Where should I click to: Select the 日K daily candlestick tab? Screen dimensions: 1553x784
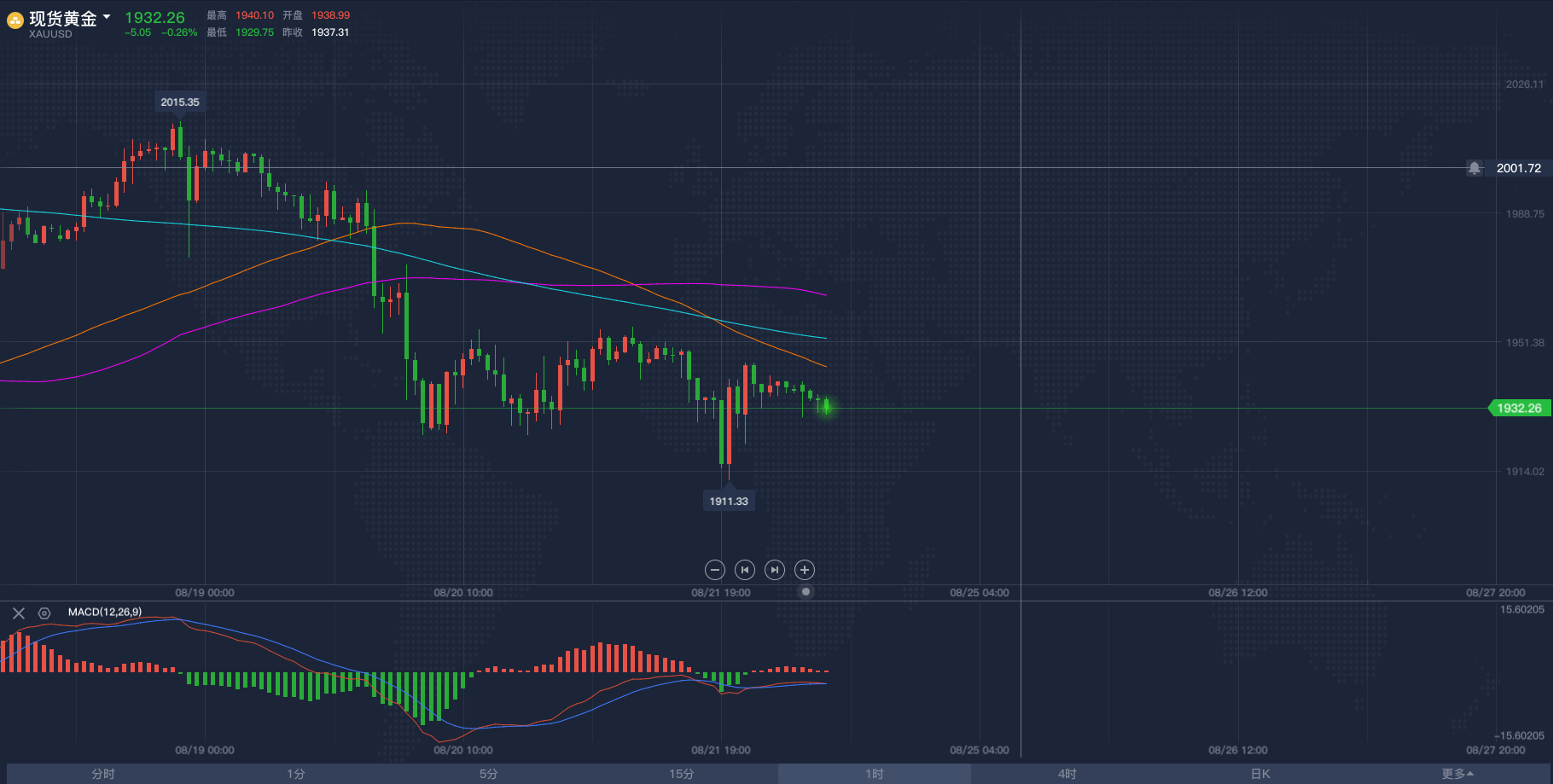click(1260, 774)
